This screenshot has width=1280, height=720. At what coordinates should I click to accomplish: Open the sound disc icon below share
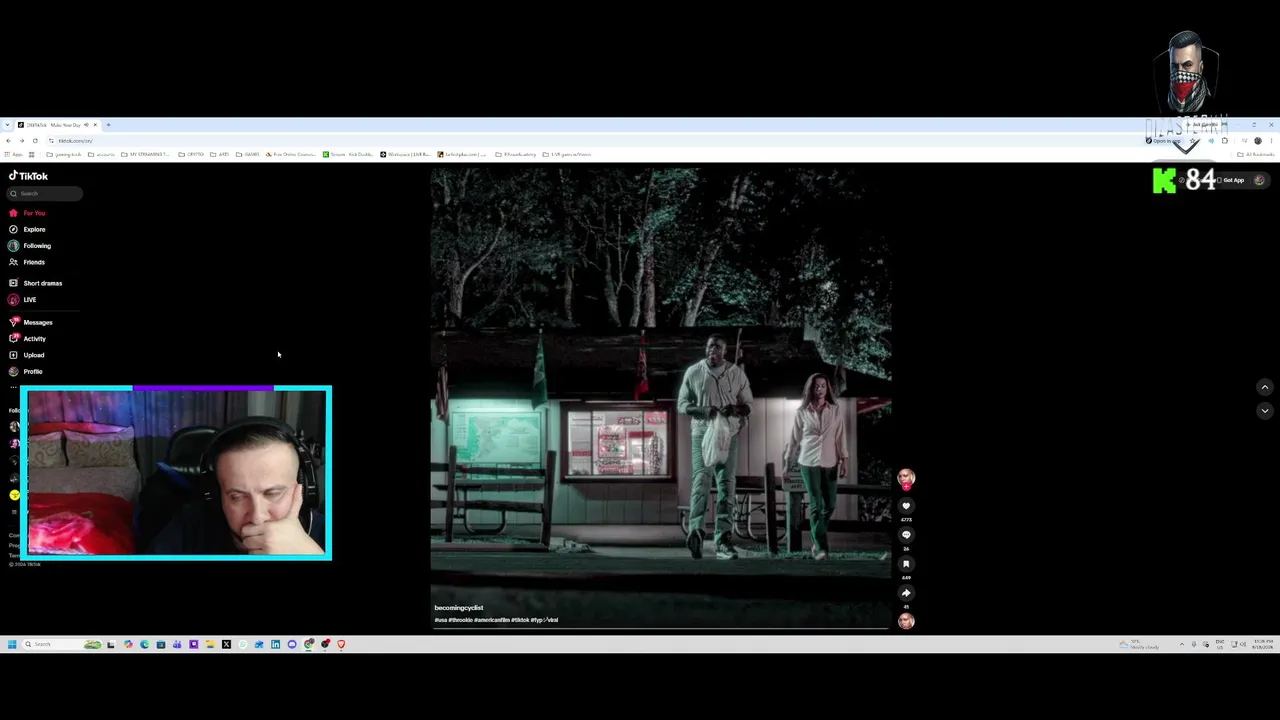pyautogui.click(x=906, y=621)
